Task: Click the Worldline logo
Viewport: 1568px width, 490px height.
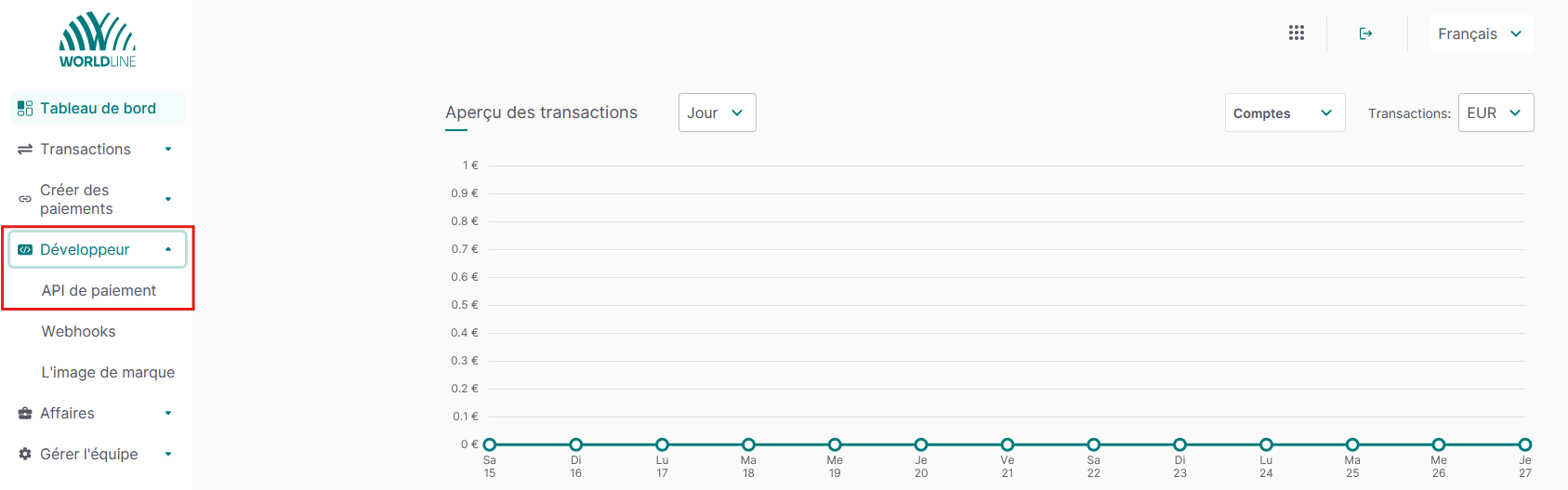Action: point(98,40)
